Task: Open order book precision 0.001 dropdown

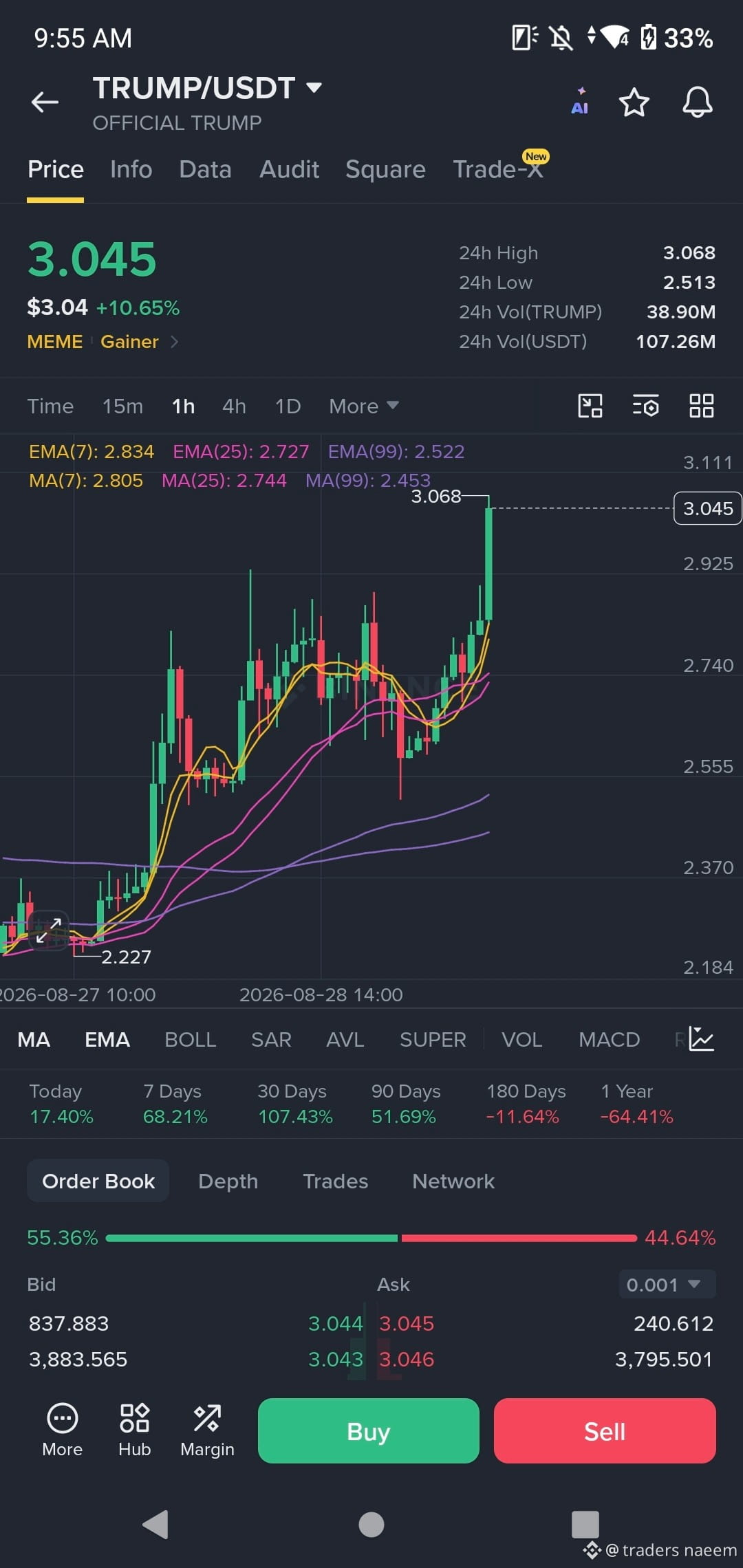Action: point(667,1284)
